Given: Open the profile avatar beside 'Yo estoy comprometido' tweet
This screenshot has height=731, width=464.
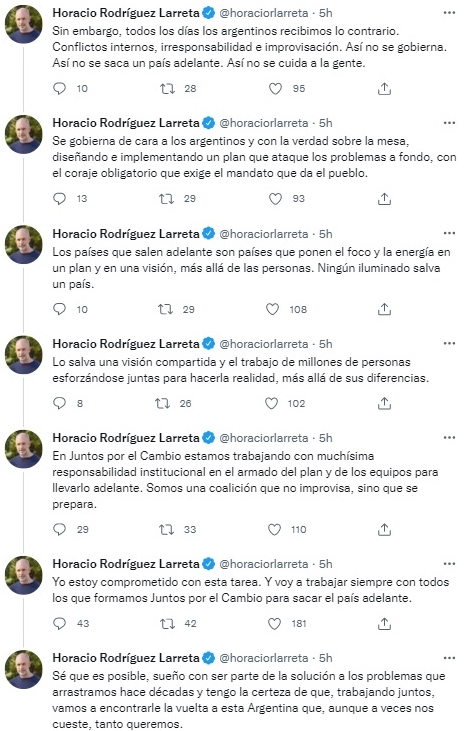Looking at the screenshot, I should click(24, 575).
